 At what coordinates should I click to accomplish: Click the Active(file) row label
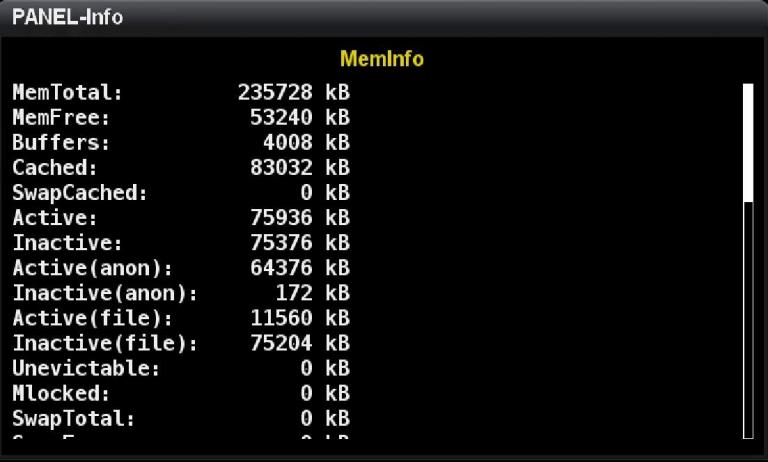point(92,318)
